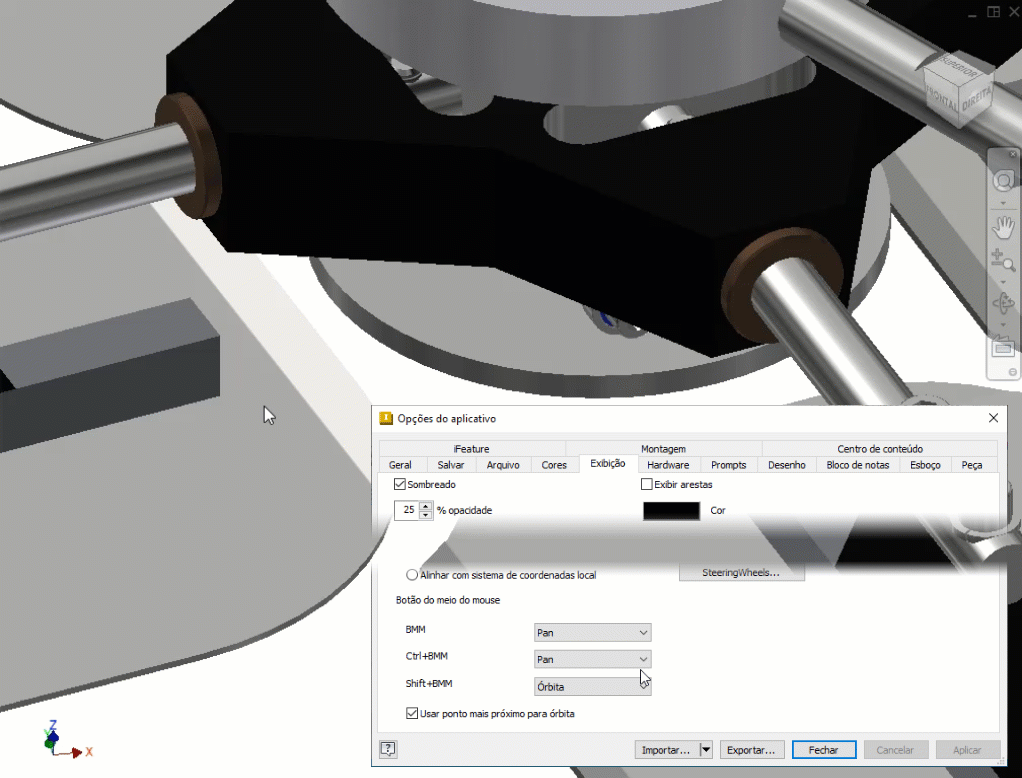The width and height of the screenshot is (1022, 778).
Task: Open navigation bar customize menu
Action: click(x=1012, y=372)
